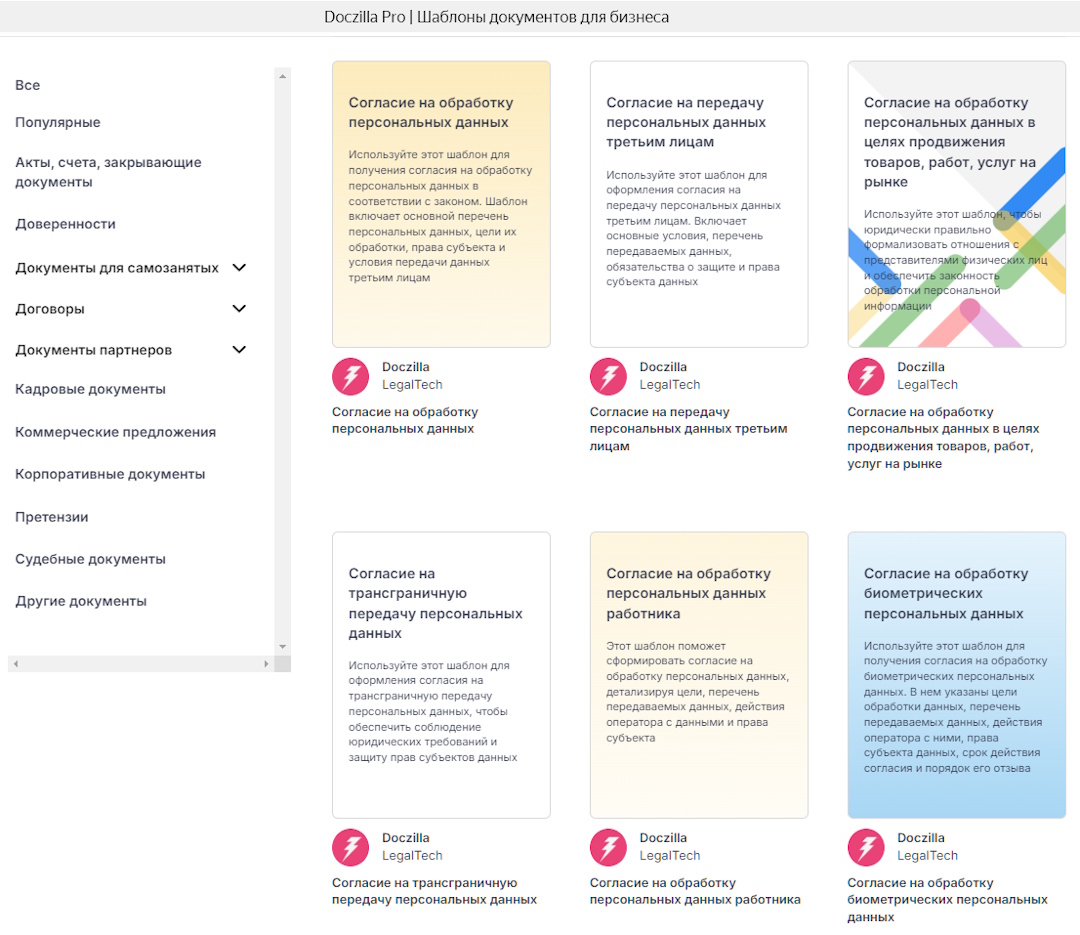
Task: Expand Документы для самозанятых category
Action: (x=239, y=268)
